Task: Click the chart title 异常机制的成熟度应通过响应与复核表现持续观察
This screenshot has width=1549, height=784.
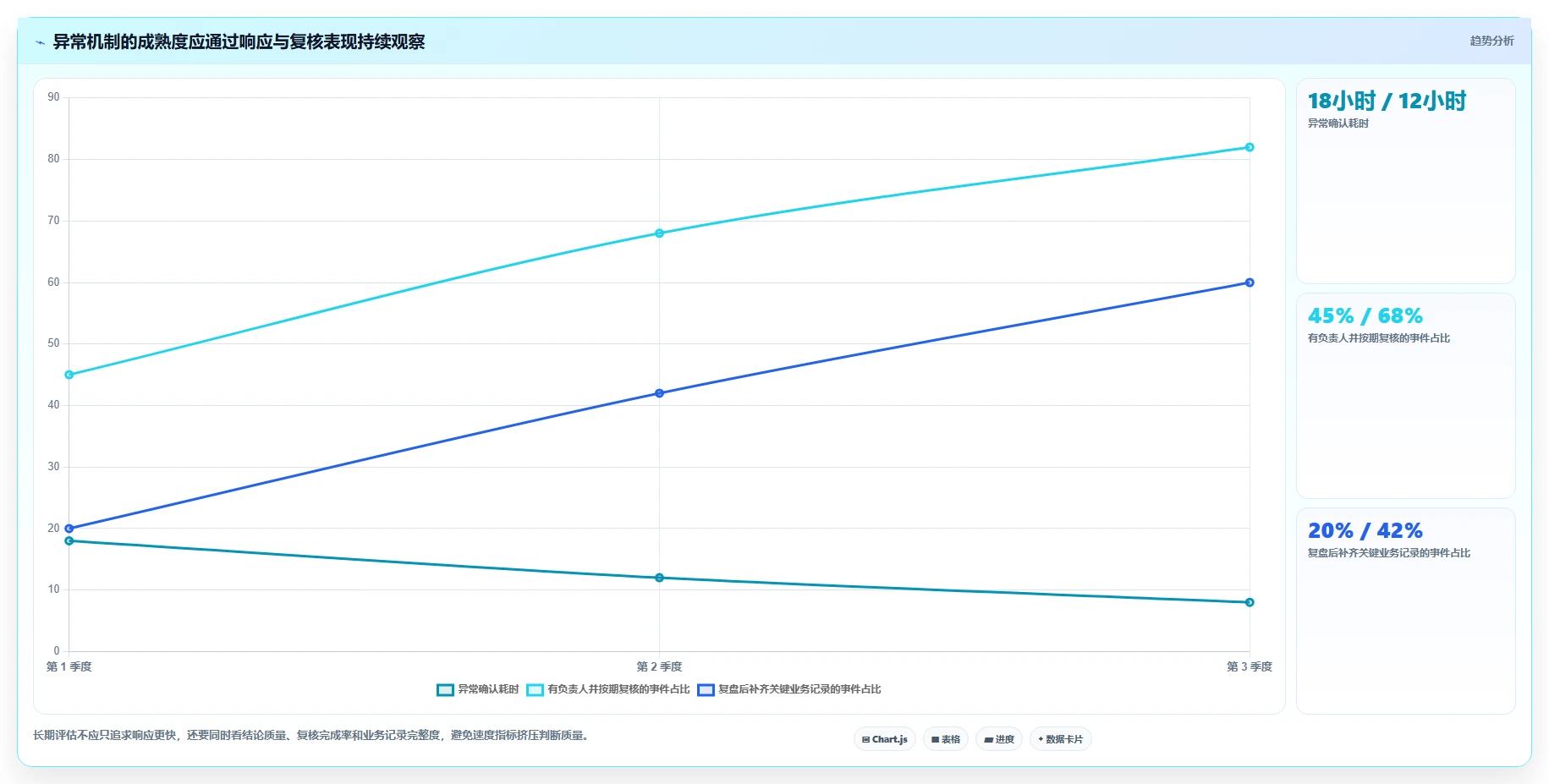Action: pyautogui.click(x=239, y=42)
